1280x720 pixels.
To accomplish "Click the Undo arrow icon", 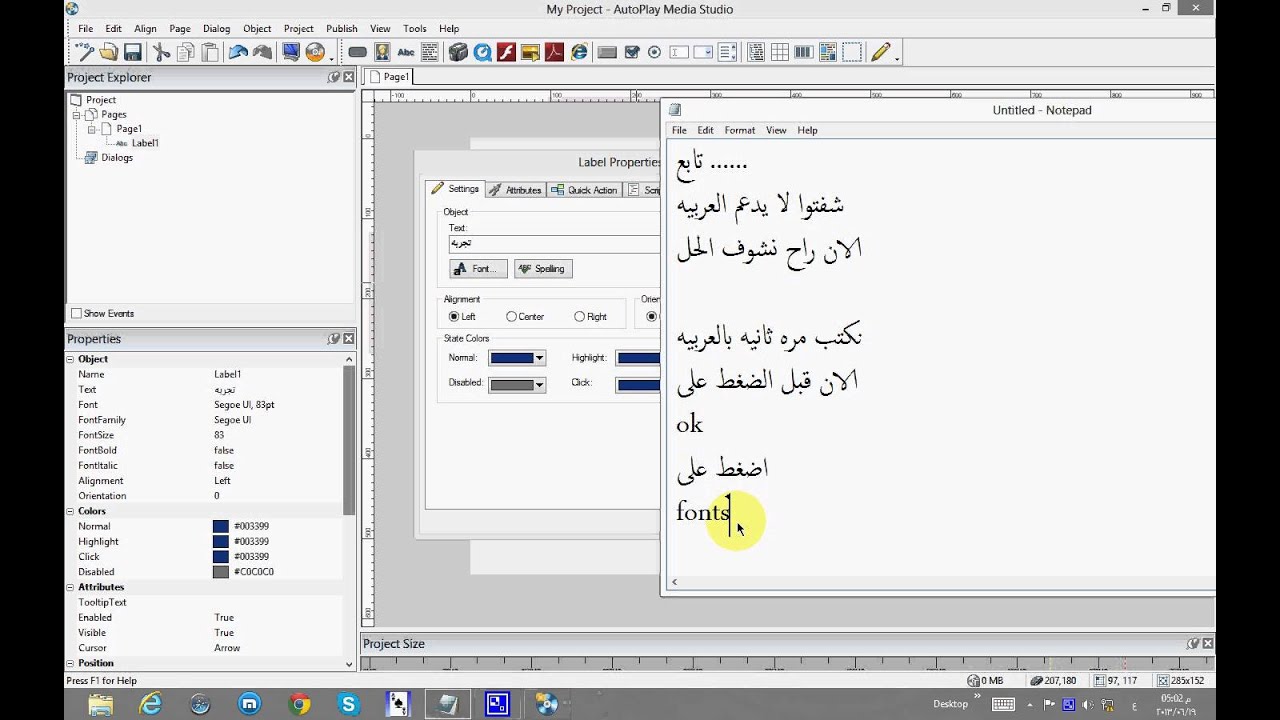I will click(238, 52).
